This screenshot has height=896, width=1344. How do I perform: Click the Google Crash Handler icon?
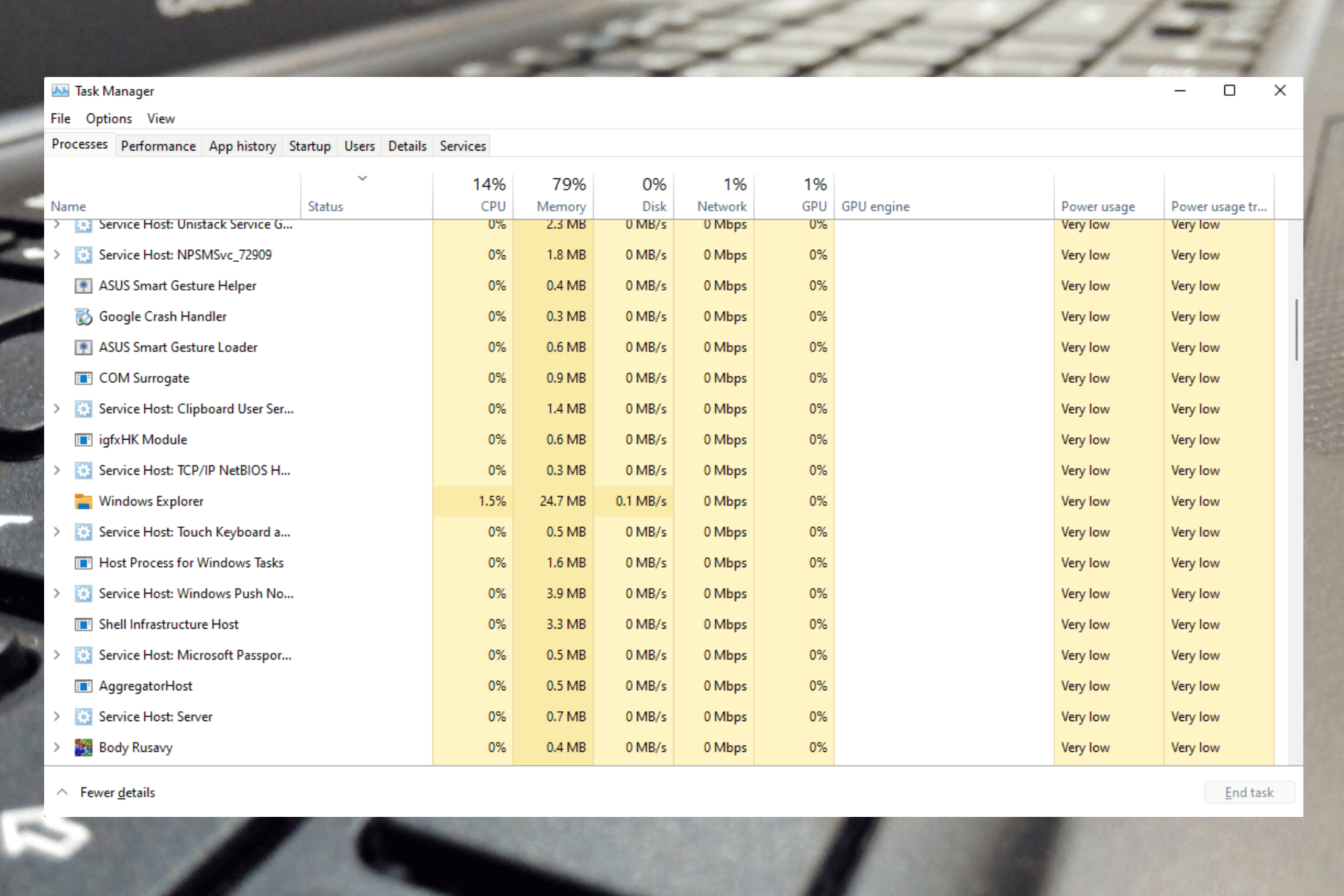pyautogui.click(x=83, y=318)
